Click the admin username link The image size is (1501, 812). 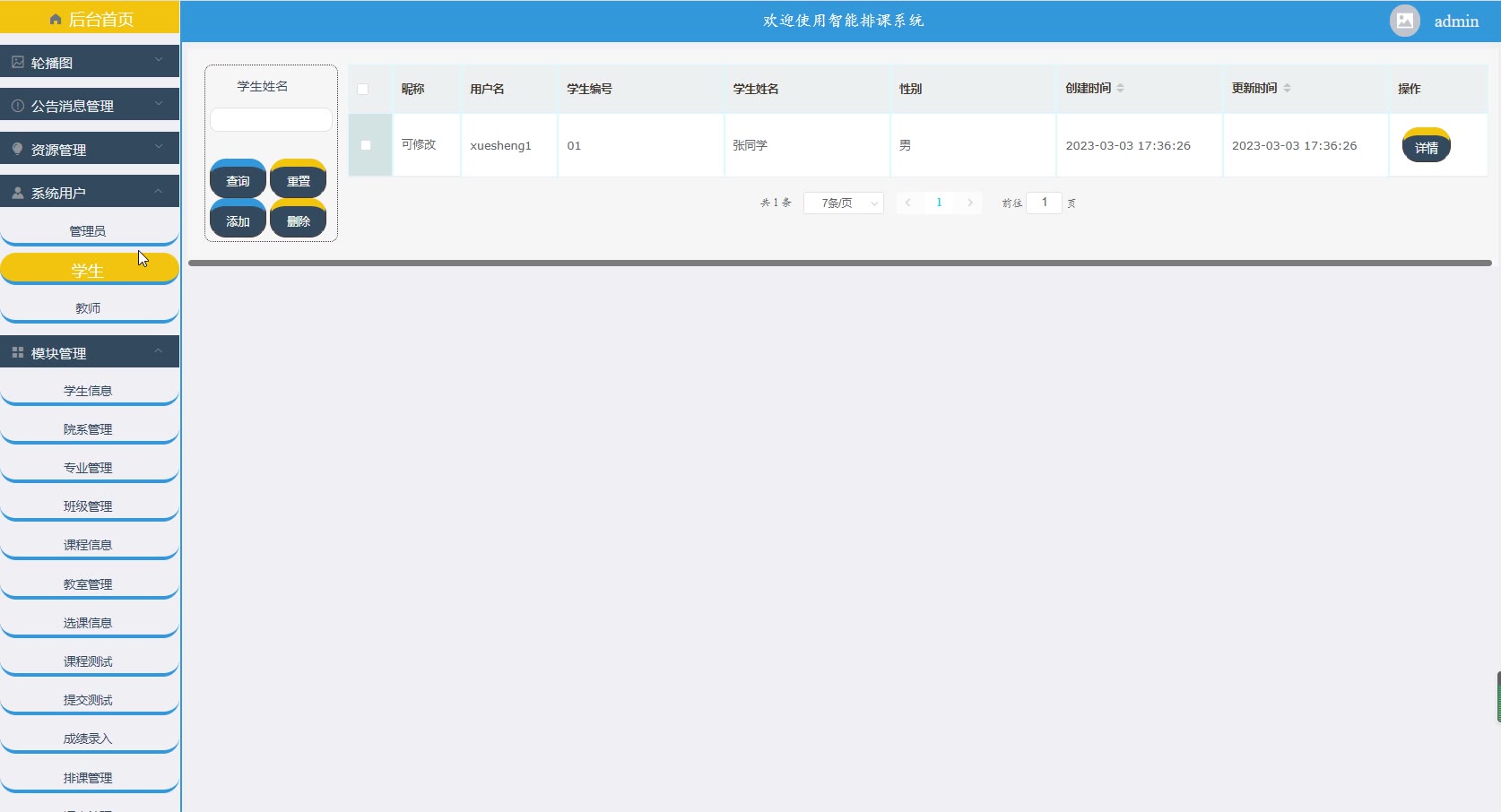click(x=1456, y=22)
